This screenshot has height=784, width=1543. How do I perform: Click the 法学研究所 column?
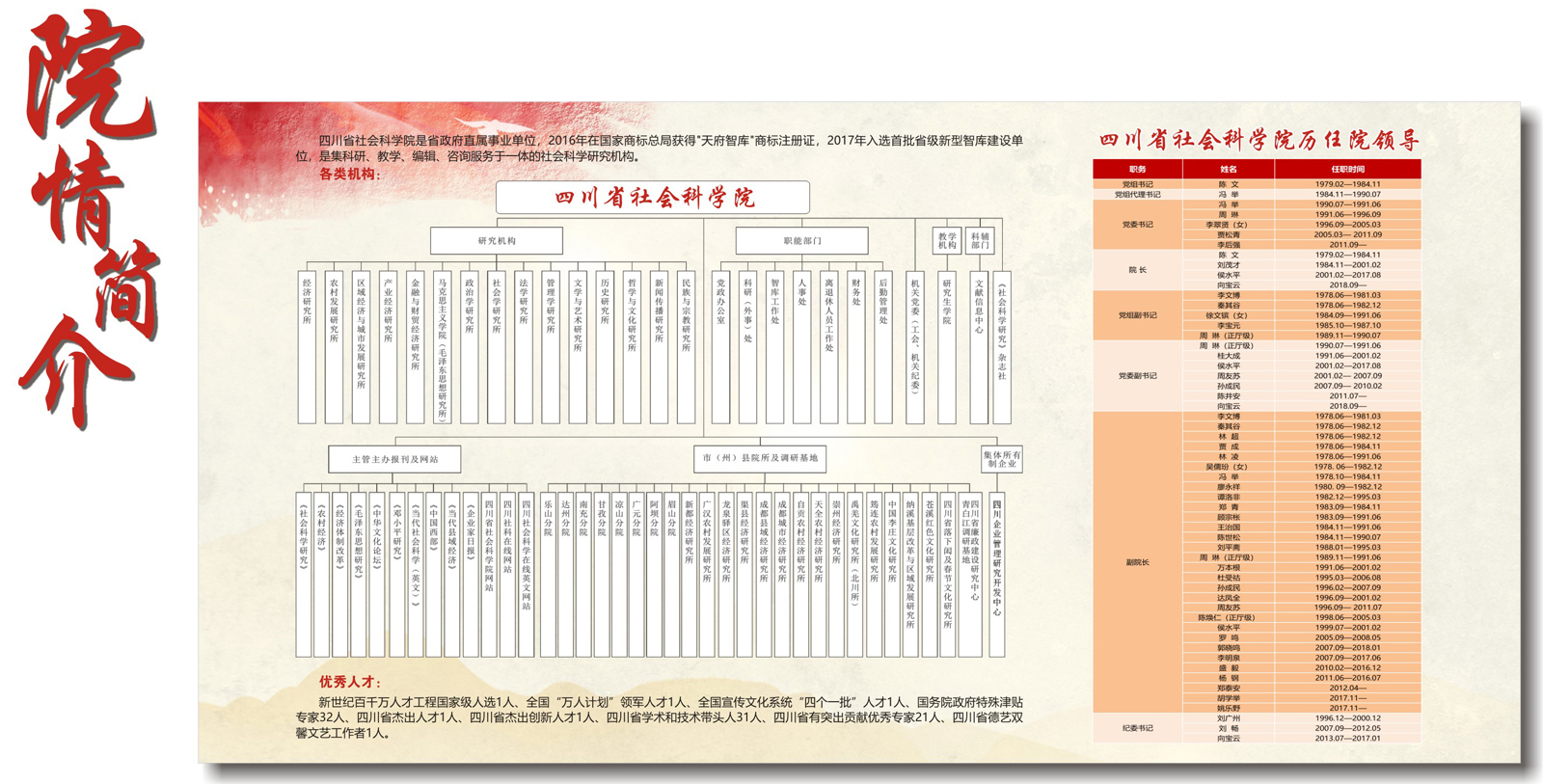(x=523, y=346)
